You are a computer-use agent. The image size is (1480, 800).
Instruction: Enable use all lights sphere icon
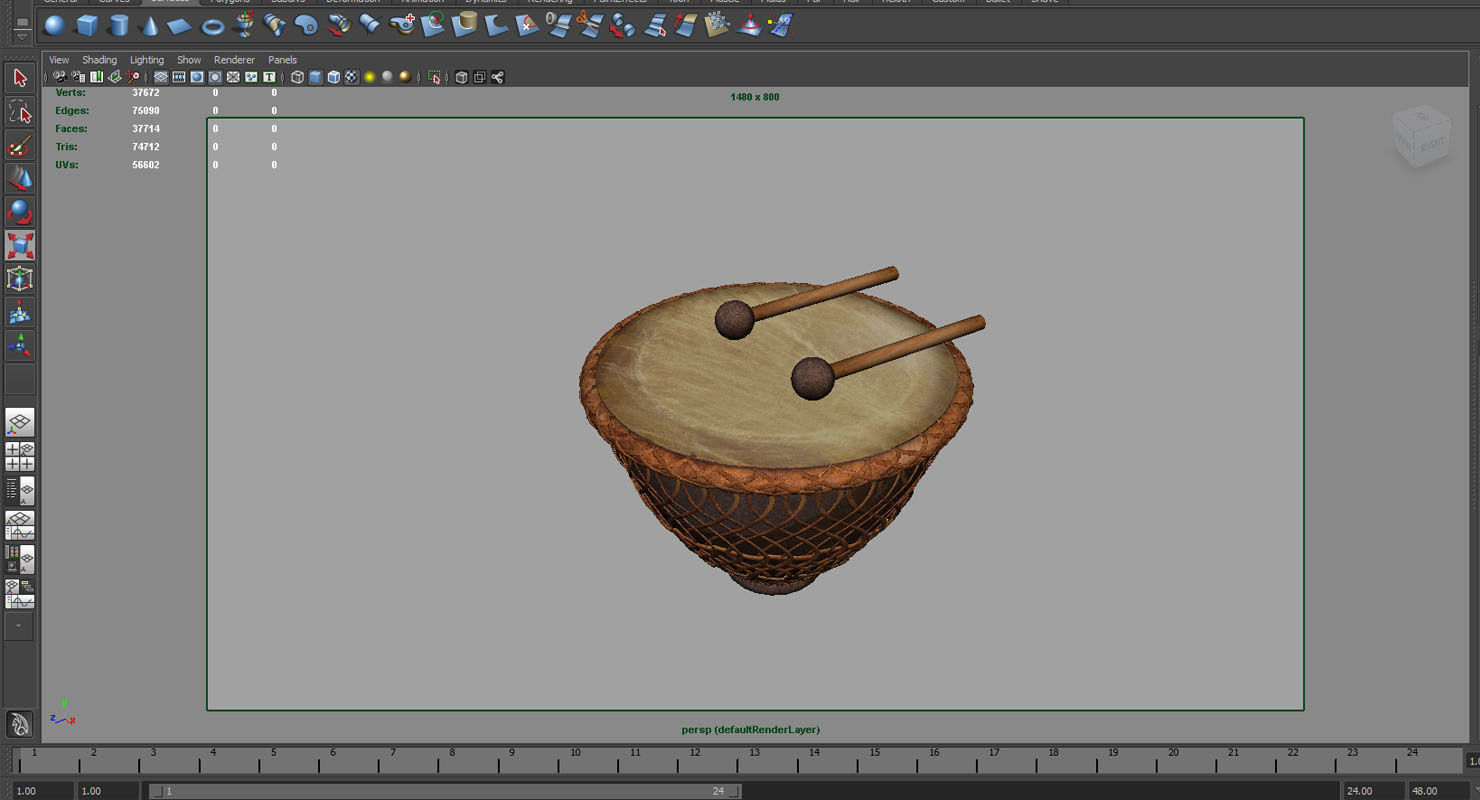(x=369, y=77)
